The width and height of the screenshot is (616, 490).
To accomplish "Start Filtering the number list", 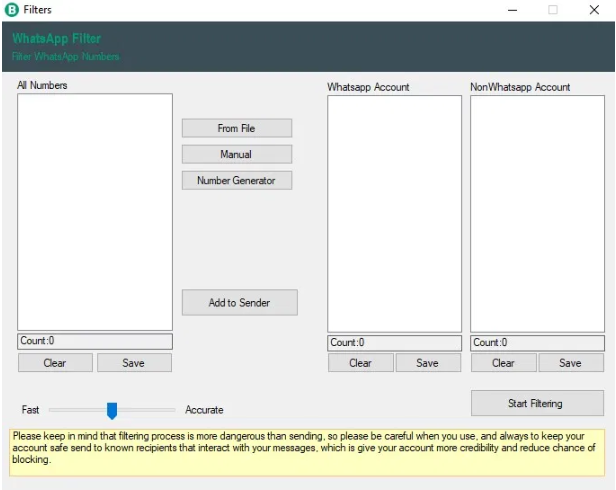I will [537, 403].
